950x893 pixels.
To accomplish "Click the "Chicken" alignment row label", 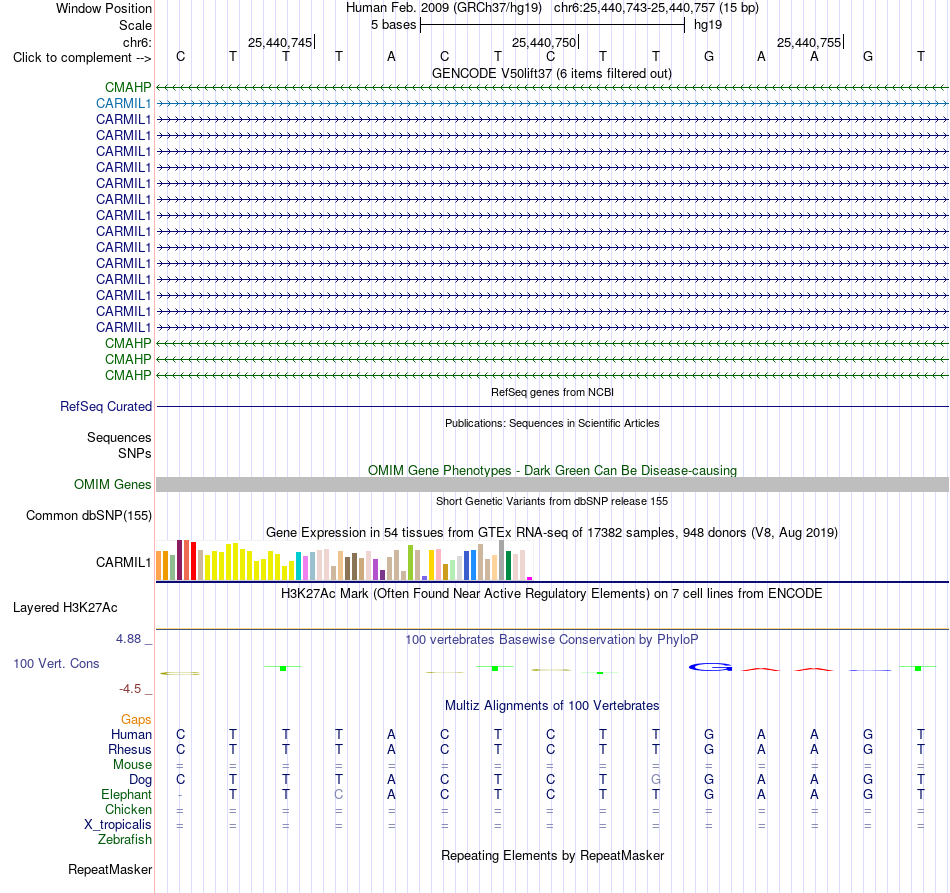I will (128, 809).
